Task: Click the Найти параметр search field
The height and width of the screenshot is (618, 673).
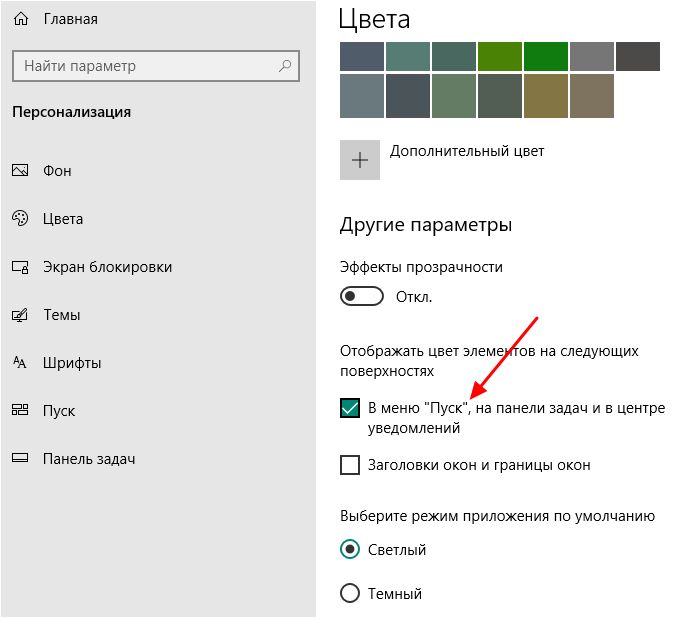Action: pos(156,66)
